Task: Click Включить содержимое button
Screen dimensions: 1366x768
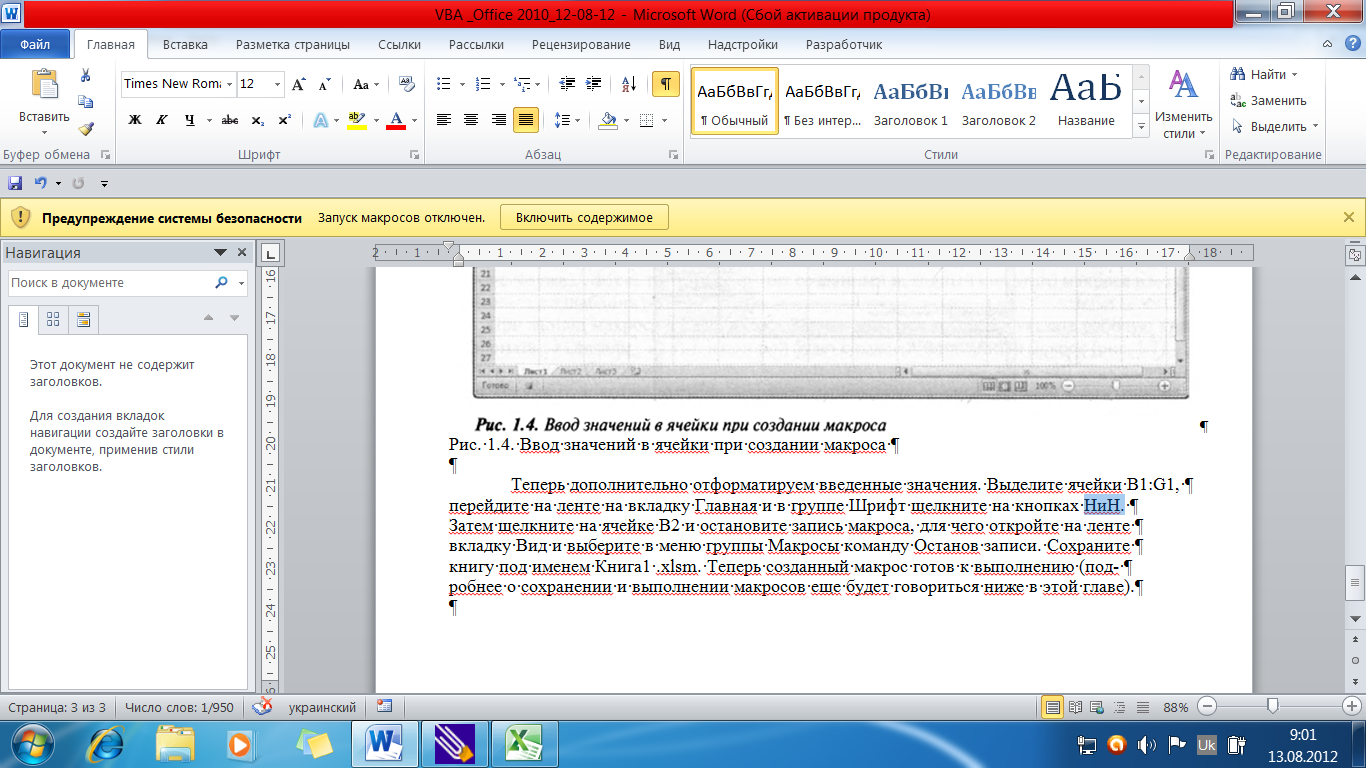Action: pyautogui.click(x=585, y=217)
